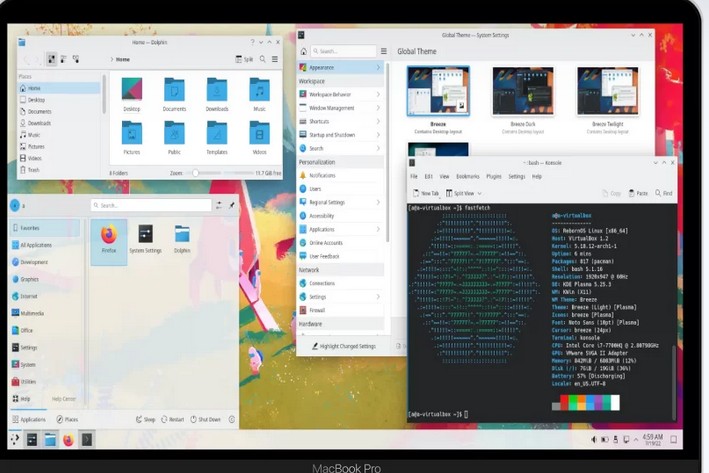
Task: Click the Shut Down button
Action: (205, 420)
